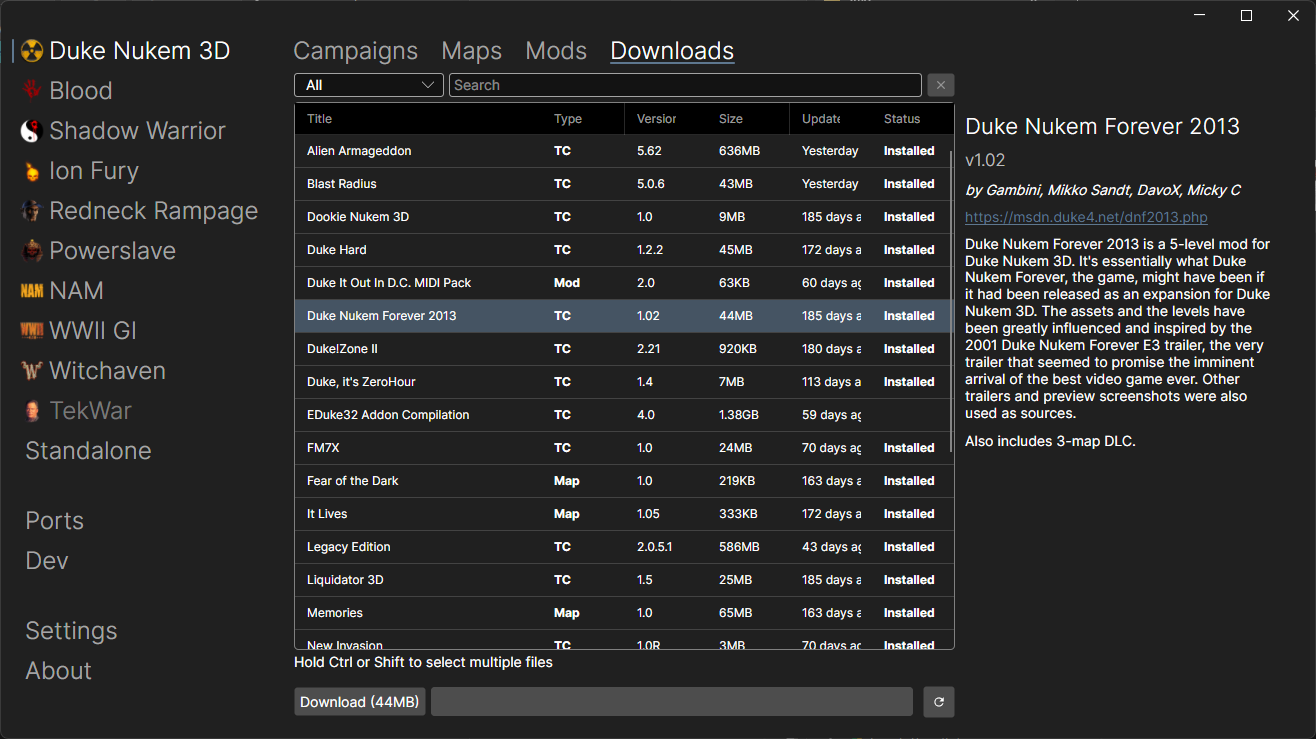Screen dimensions: 1316x739
Task: Open the msdn.duke4.net dnf2013 link
Action: tap(1086, 217)
